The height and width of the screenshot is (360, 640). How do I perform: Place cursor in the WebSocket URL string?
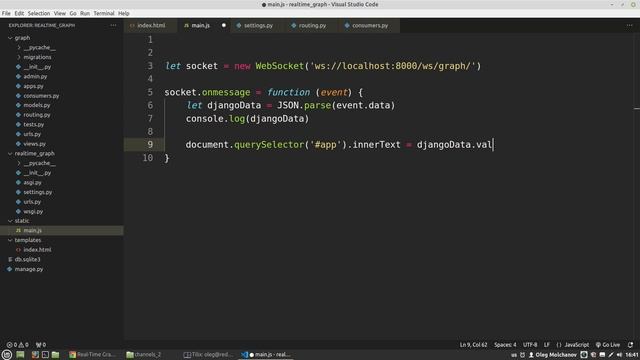(393, 66)
